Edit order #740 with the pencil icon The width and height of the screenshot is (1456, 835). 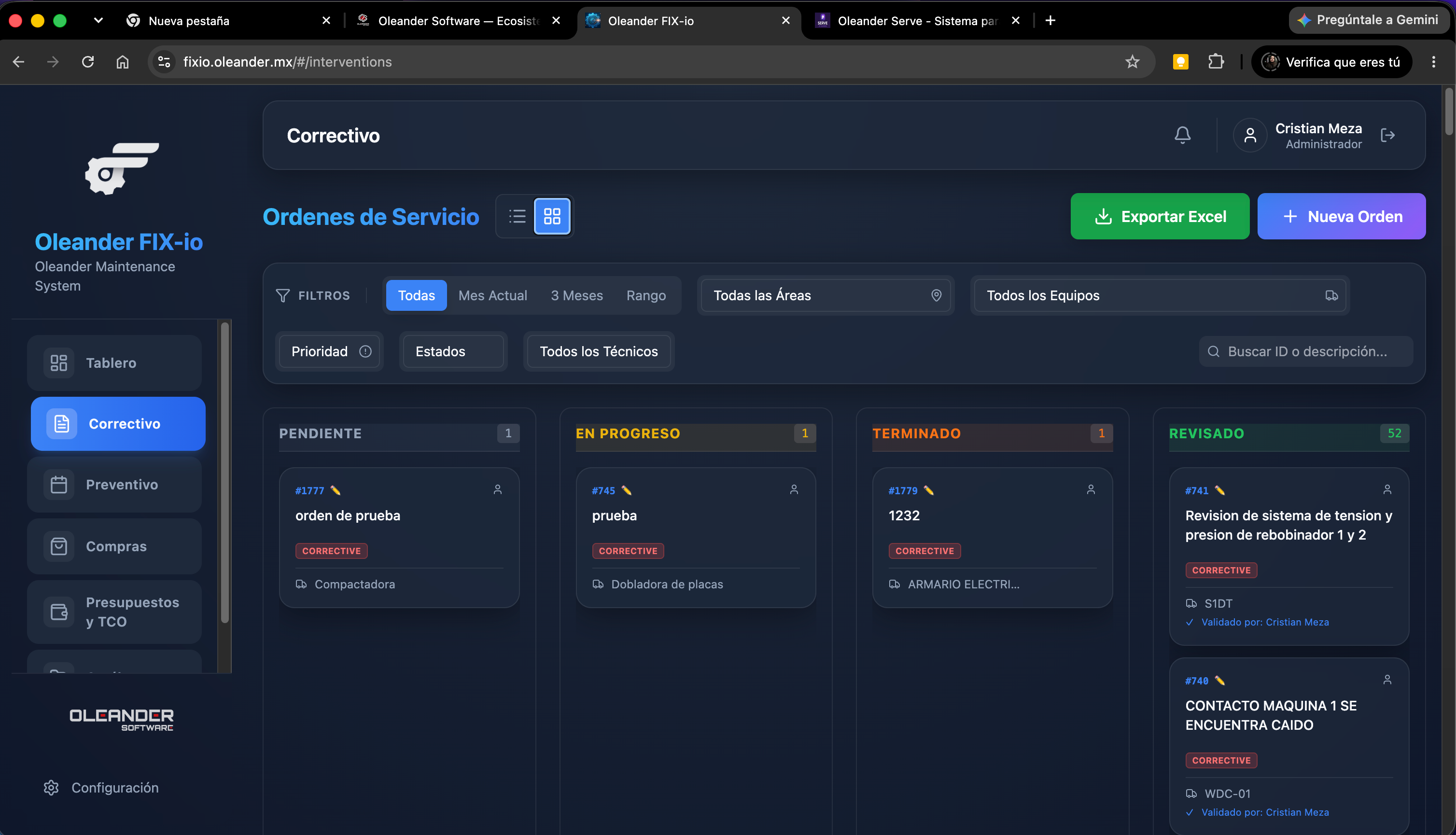(x=1220, y=681)
